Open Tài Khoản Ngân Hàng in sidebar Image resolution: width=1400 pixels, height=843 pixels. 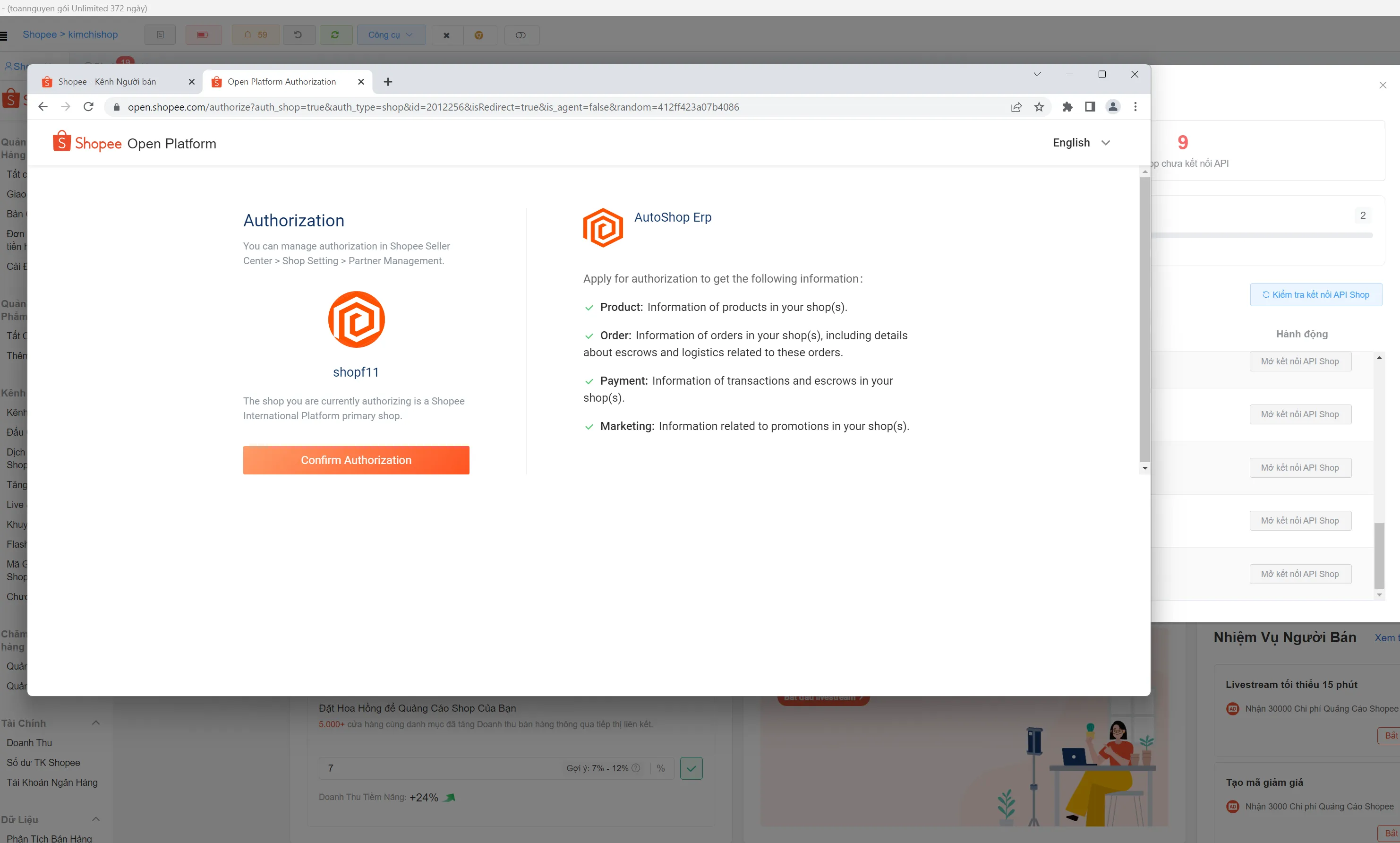tap(52, 782)
